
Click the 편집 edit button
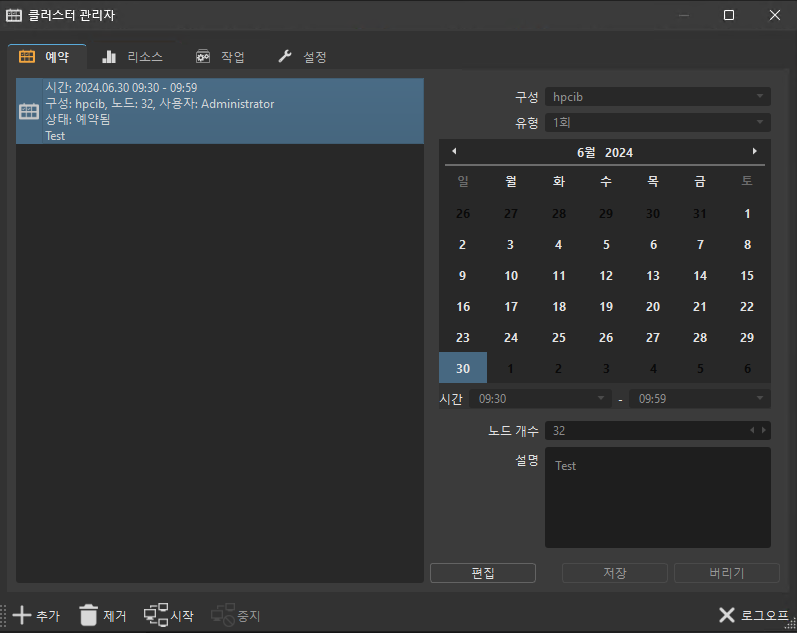tap(483, 573)
